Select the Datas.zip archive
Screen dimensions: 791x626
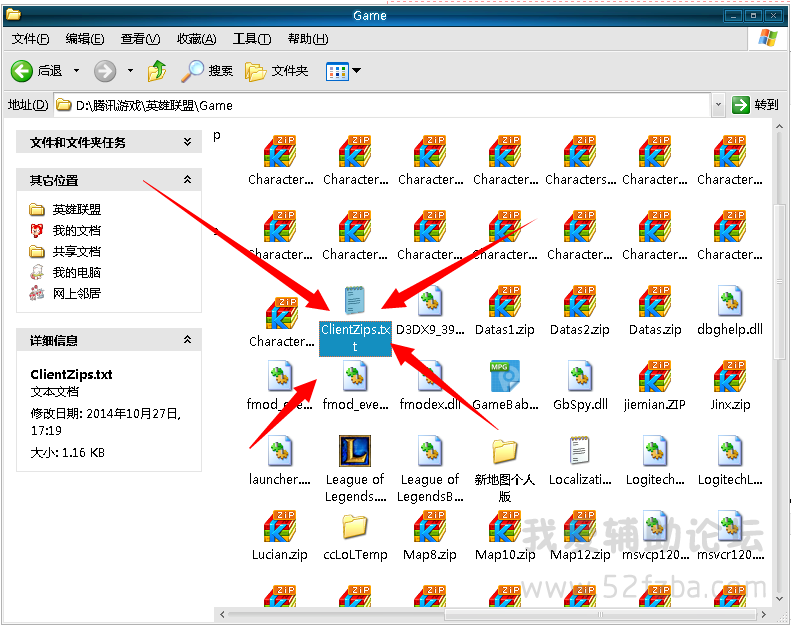click(x=655, y=311)
